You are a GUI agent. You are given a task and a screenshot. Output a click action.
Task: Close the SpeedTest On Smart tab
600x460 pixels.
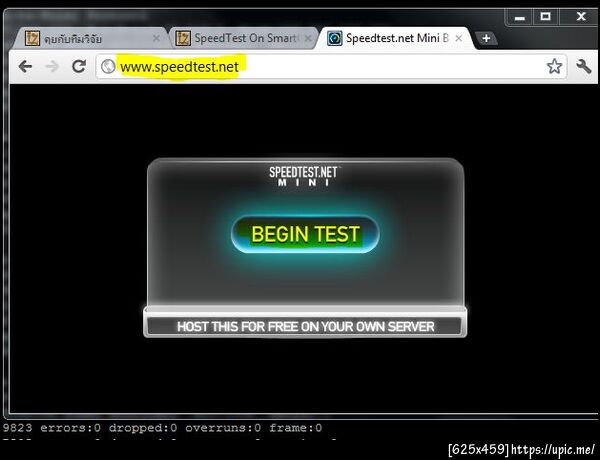(308, 38)
